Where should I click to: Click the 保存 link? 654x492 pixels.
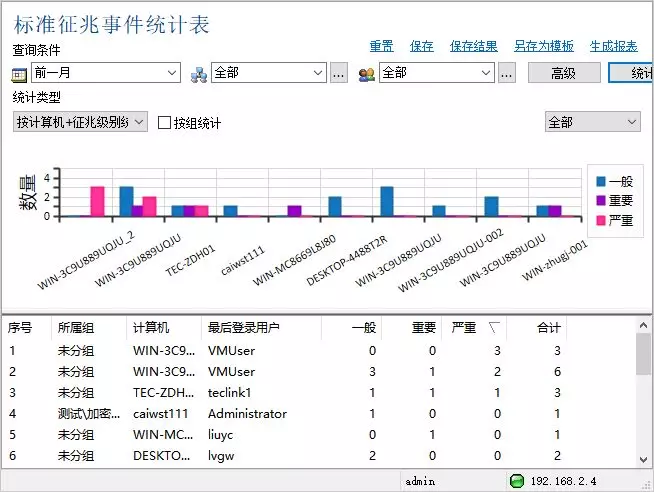pyautogui.click(x=422, y=46)
